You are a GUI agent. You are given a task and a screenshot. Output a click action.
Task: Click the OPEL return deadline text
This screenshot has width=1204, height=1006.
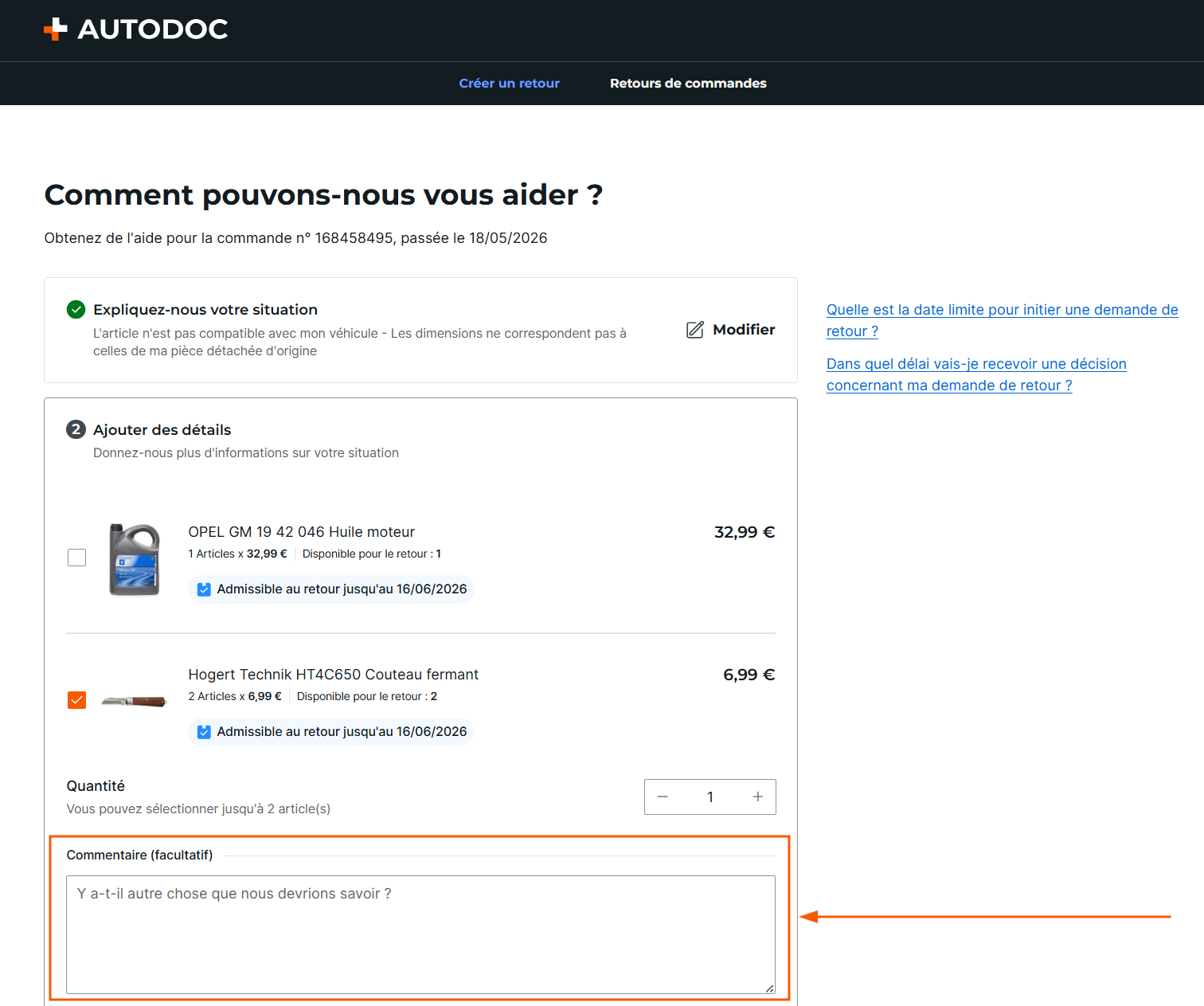pyautogui.click(x=342, y=589)
